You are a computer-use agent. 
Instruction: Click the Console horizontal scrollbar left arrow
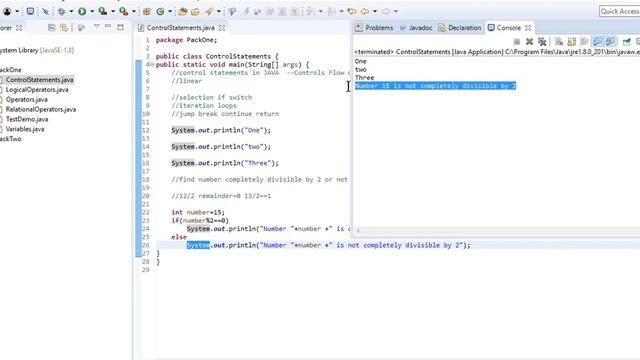pos(358,230)
